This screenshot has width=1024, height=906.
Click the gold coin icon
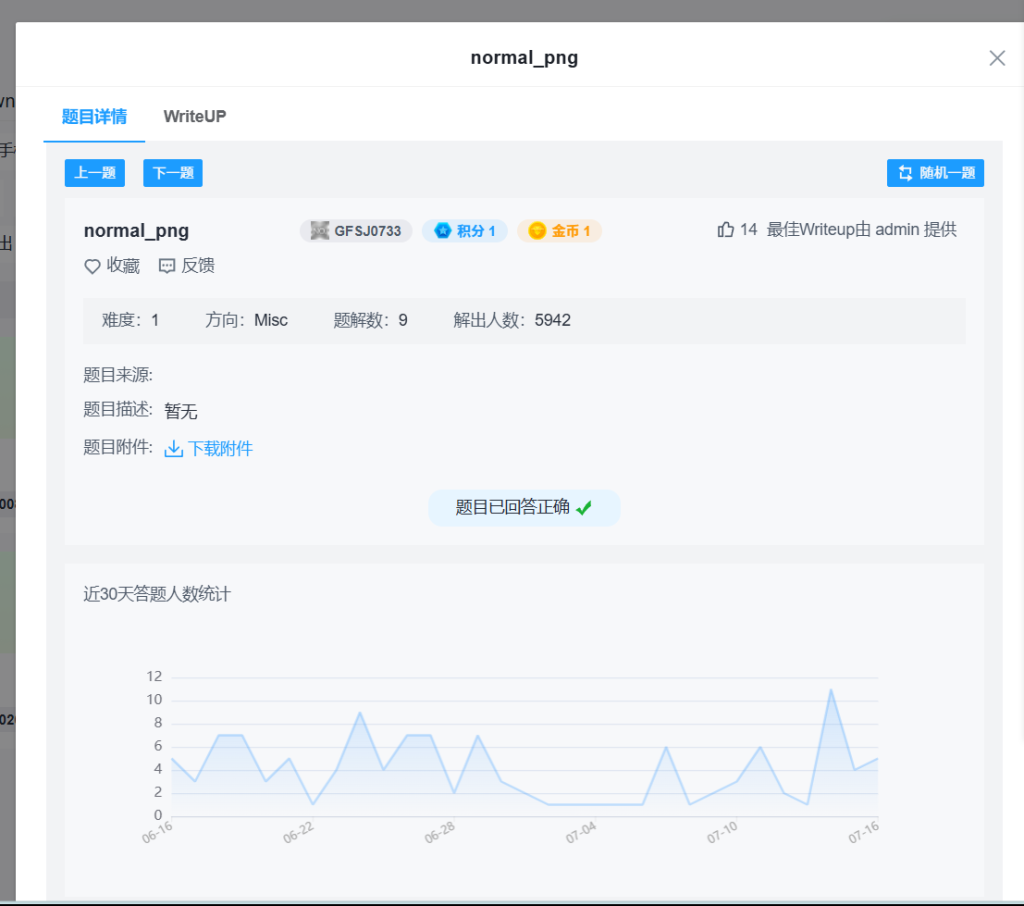point(538,231)
